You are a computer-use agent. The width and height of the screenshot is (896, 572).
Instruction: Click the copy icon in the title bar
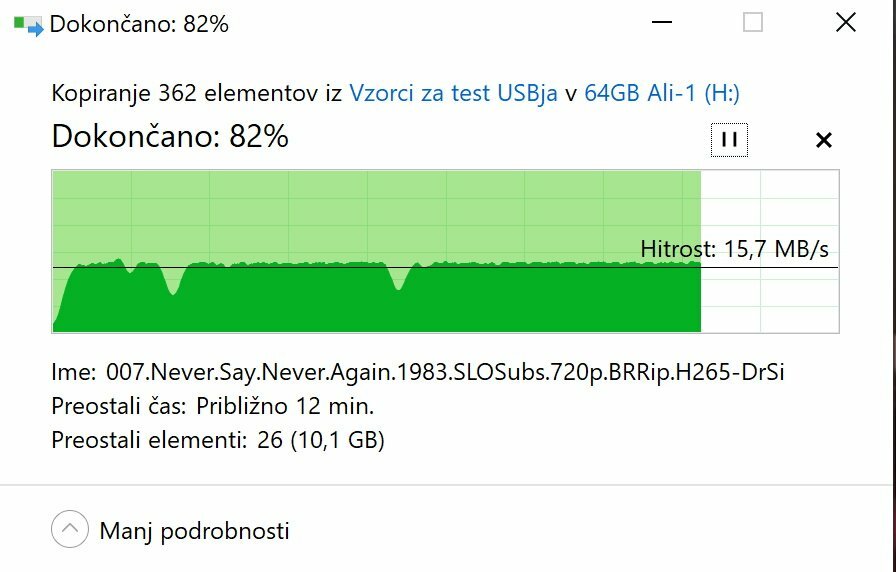(29, 26)
